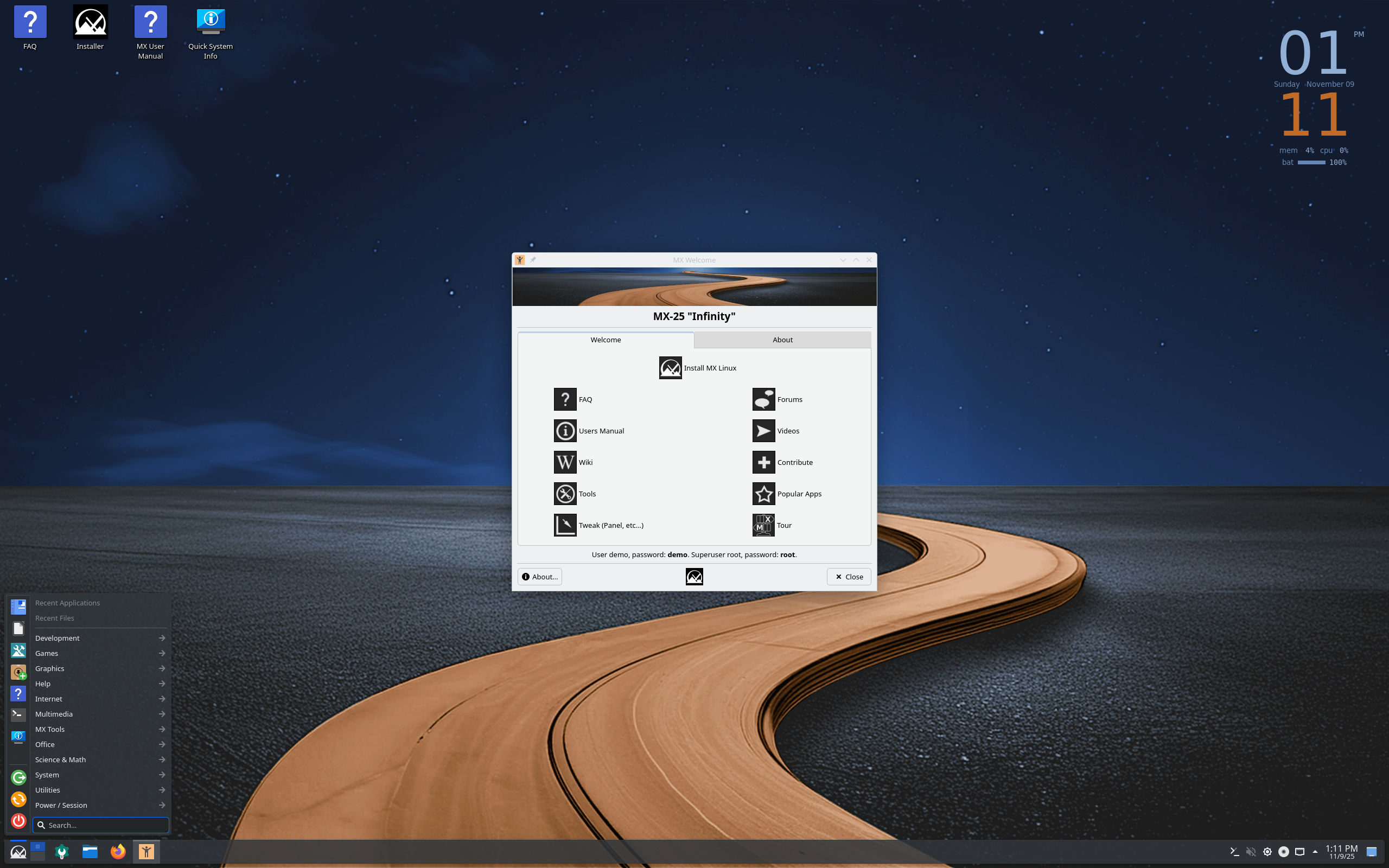
Task: Expand the Graphics submenu arrow
Action: [x=162, y=668]
